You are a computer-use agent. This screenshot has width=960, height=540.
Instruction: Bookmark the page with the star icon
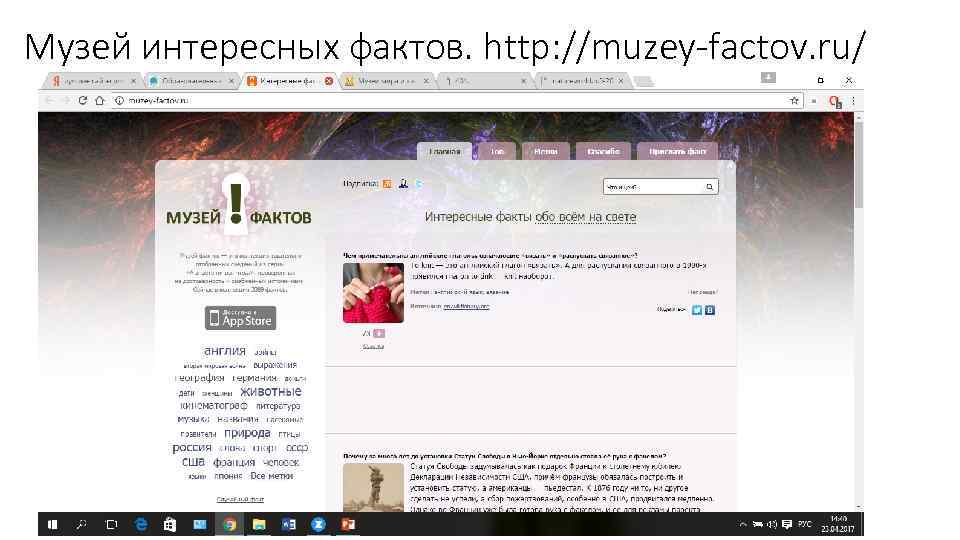click(x=794, y=100)
